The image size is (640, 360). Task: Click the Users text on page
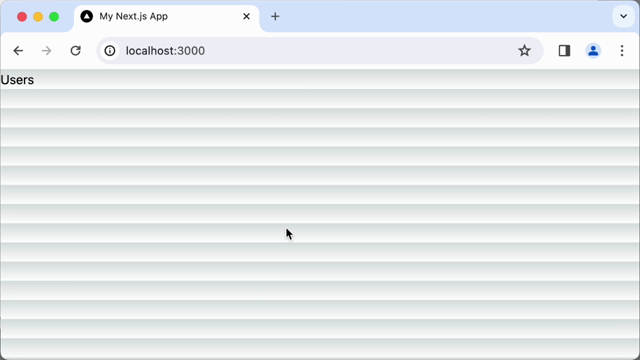(x=17, y=80)
